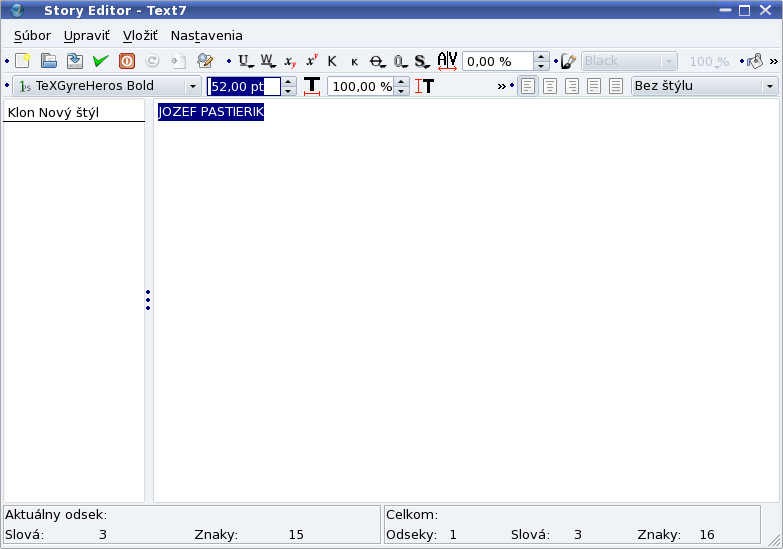Toggle Superscript formatting
Screen dimensions: 783x549
pos(311,61)
